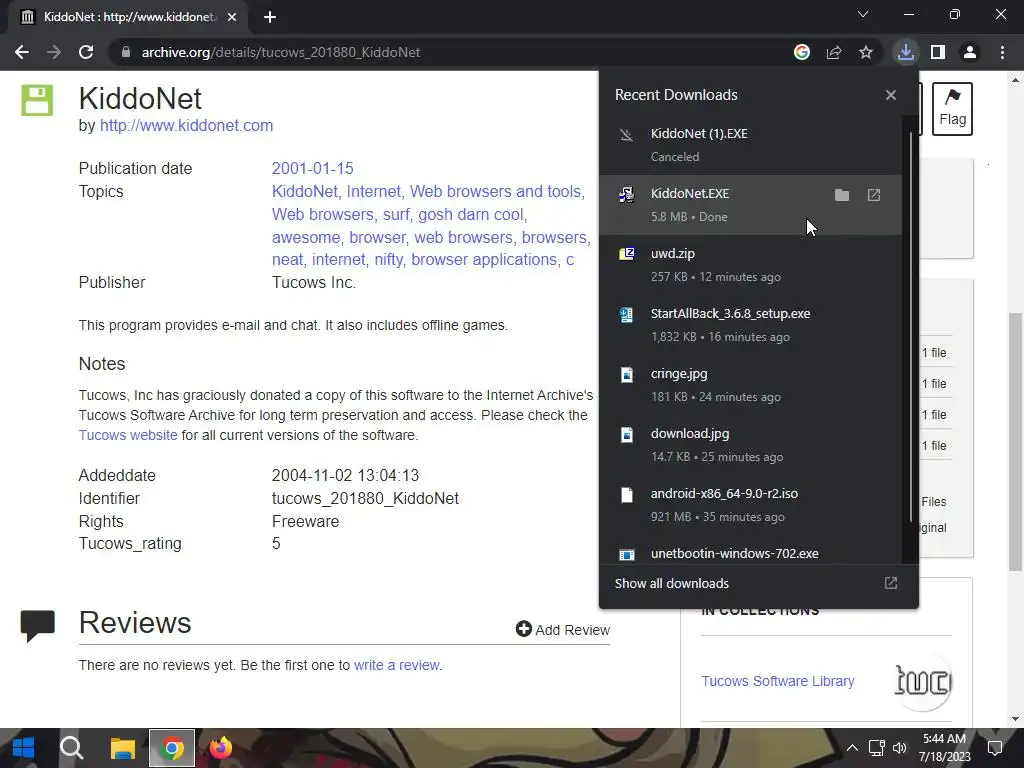Image resolution: width=1024 pixels, height=768 pixels.
Task: Click the cringe.jpg file icon
Action: [626, 375]
